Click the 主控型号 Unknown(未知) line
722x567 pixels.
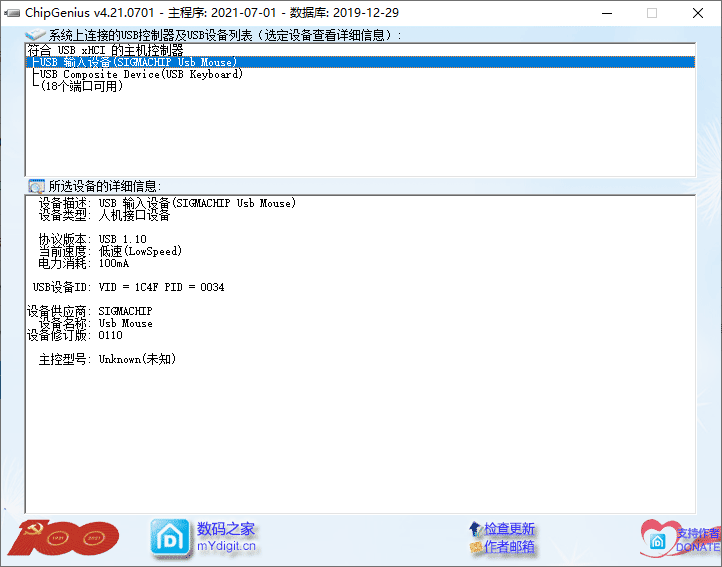pyautogui.click(x=107, y=359)
